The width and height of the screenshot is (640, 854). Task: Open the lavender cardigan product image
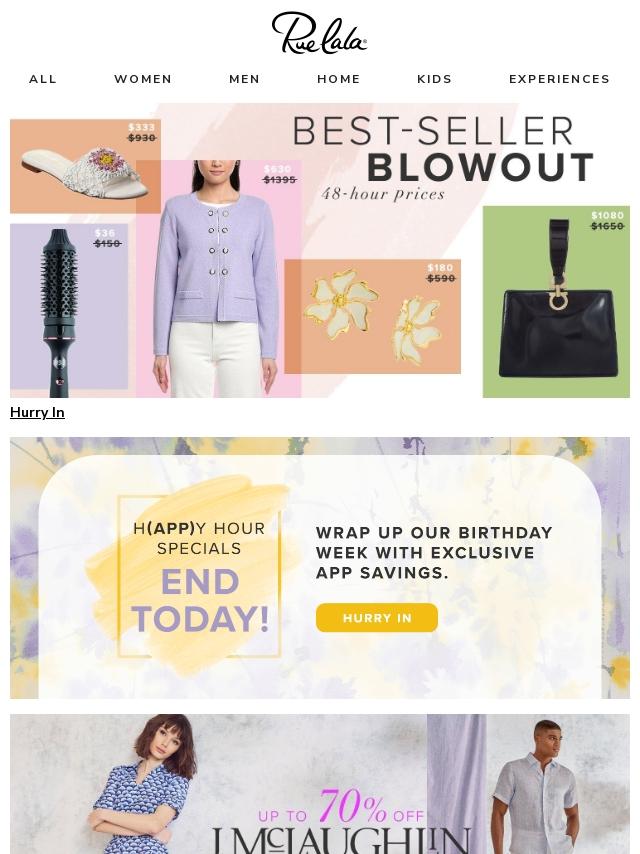pyautogui.click(x=218, y=278)
